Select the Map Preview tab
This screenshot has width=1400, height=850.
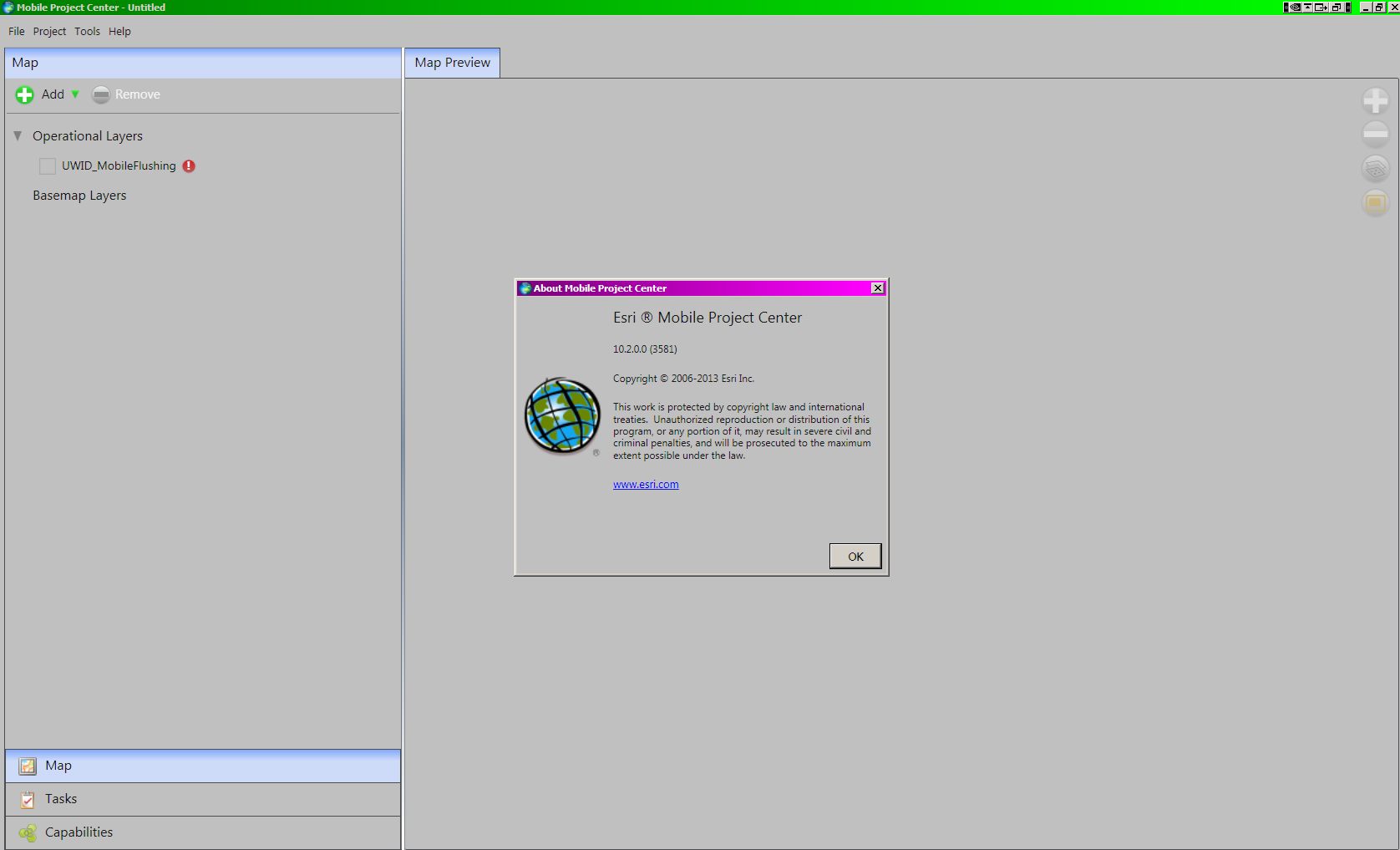(x=453, y=63)
